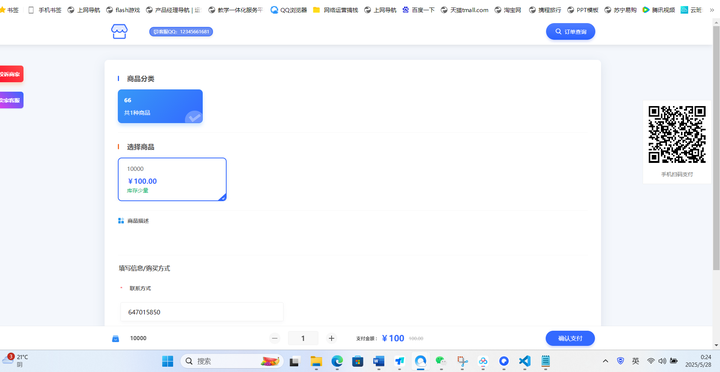Click the 确认支付 confirm payment button
720x372 pixels.
pyautogui.click(x=570, y=338)
